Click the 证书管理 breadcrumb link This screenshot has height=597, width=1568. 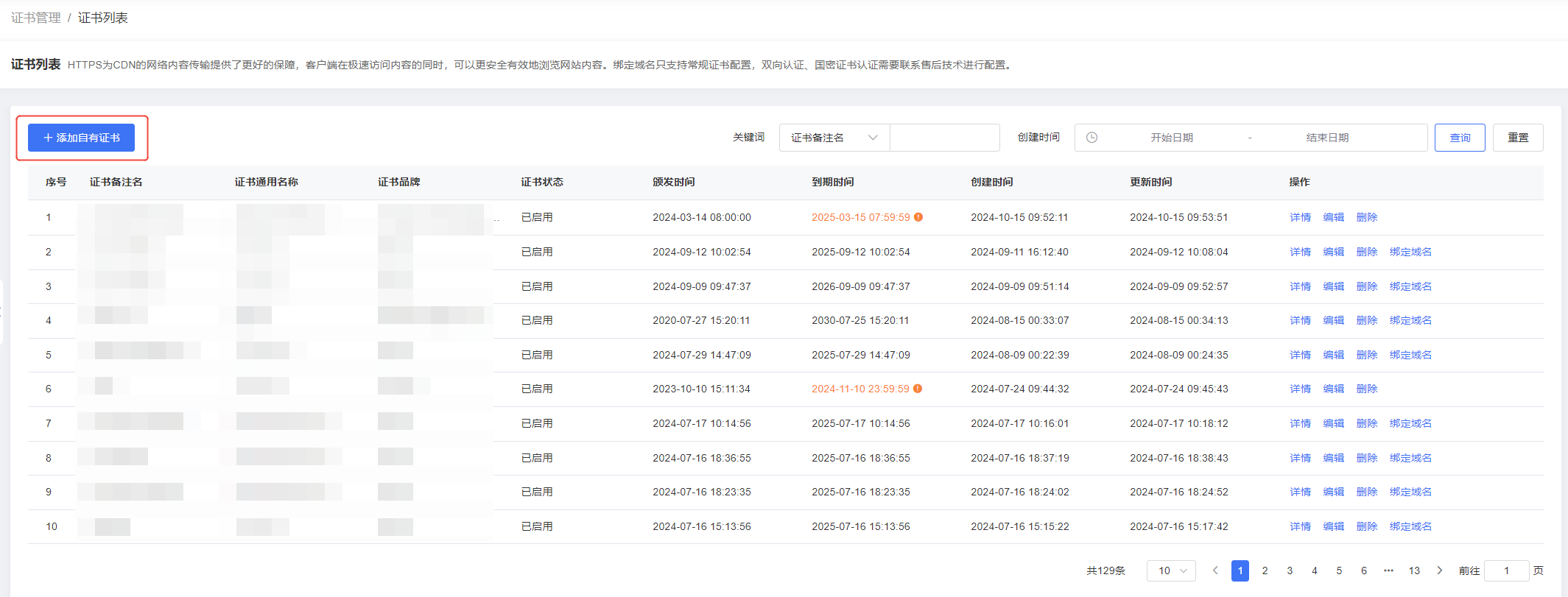pyautogui.click(x=36, y=18)
